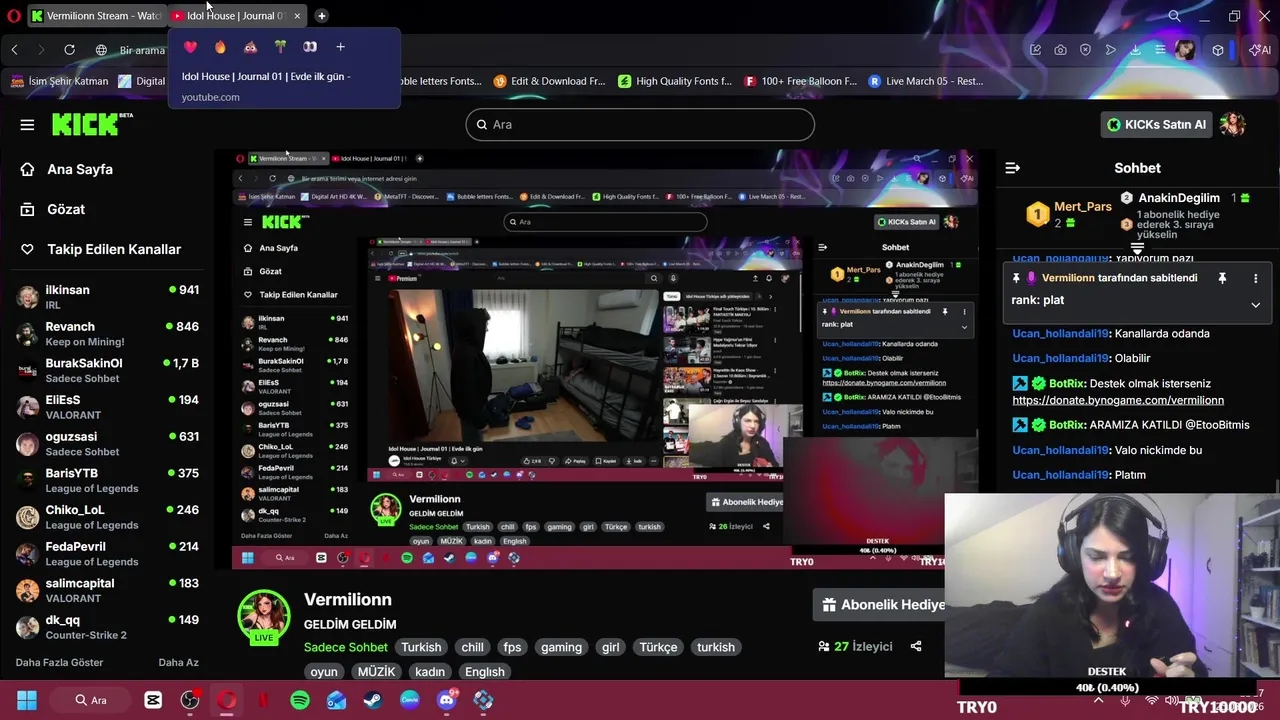Screen dimensions: 1280x720
Task: Open the Kick user avatar menu
Action: tap(1232, 124)
